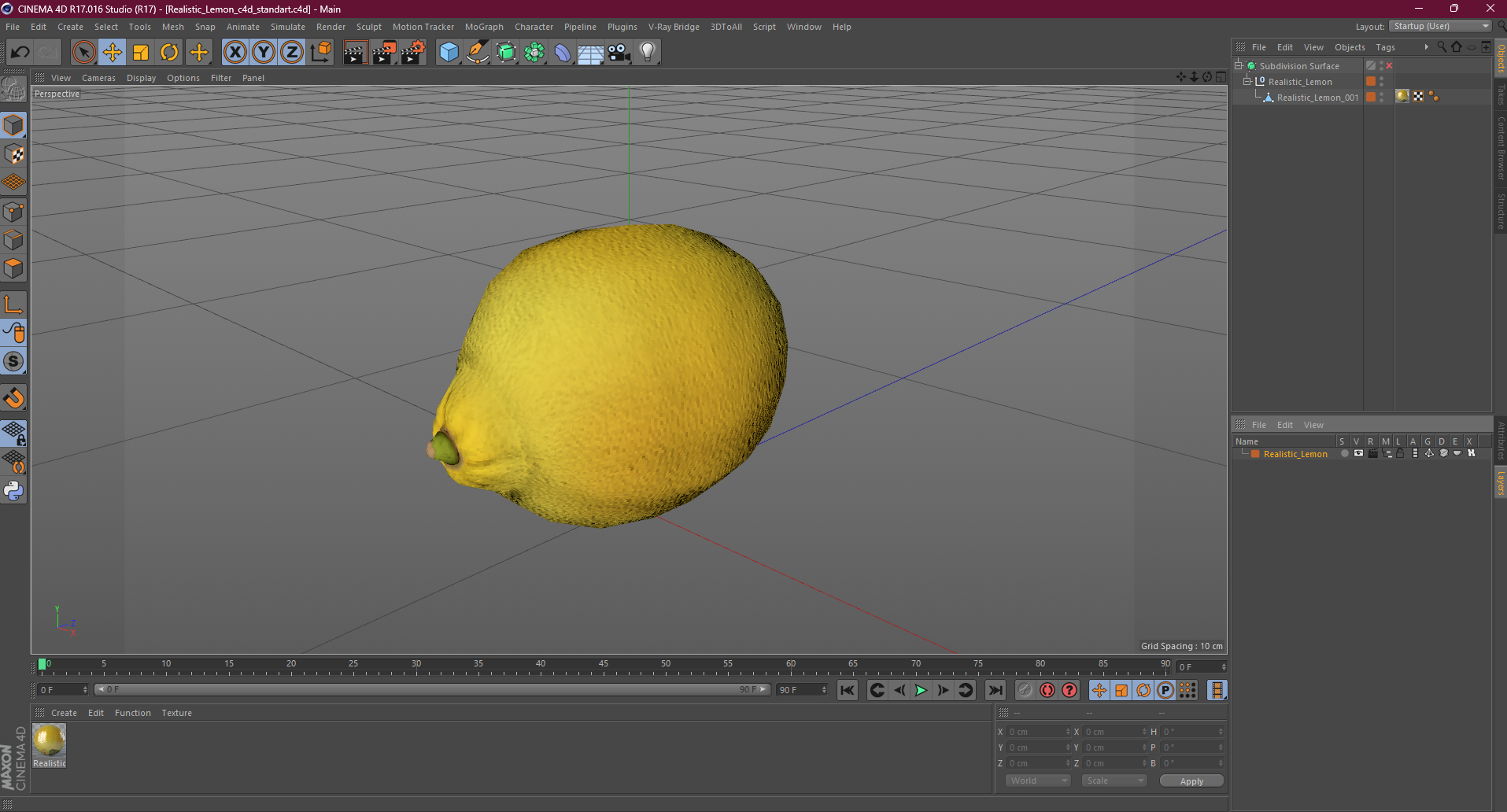
Task: Open the Array modeling objects icon
Action: click(x=534, y=52)
